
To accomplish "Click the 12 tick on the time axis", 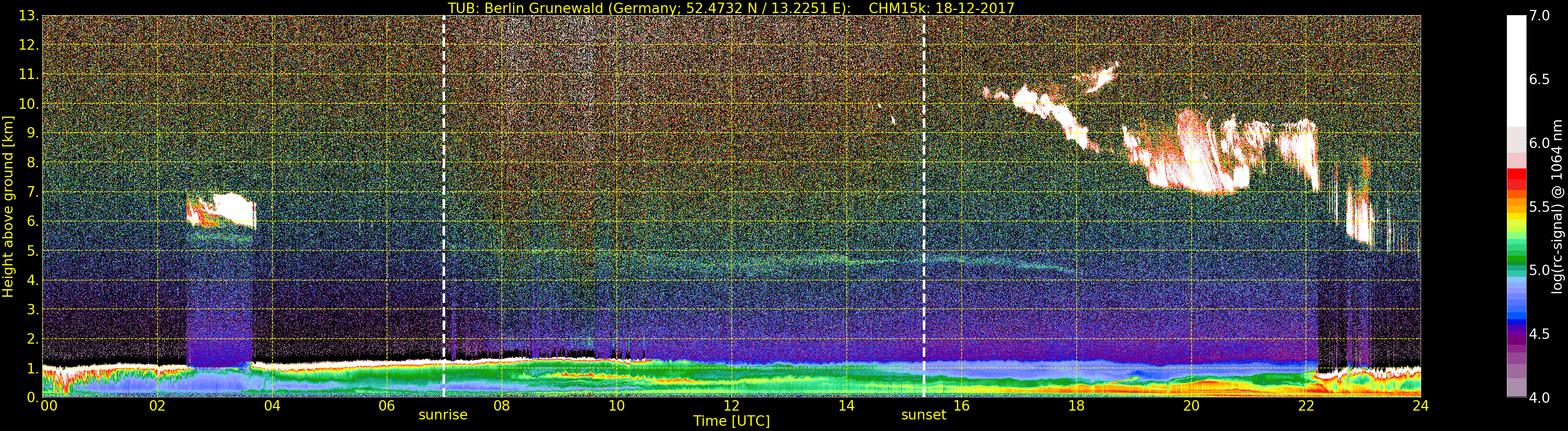I will pyautogui.click(x=731, y=406).
